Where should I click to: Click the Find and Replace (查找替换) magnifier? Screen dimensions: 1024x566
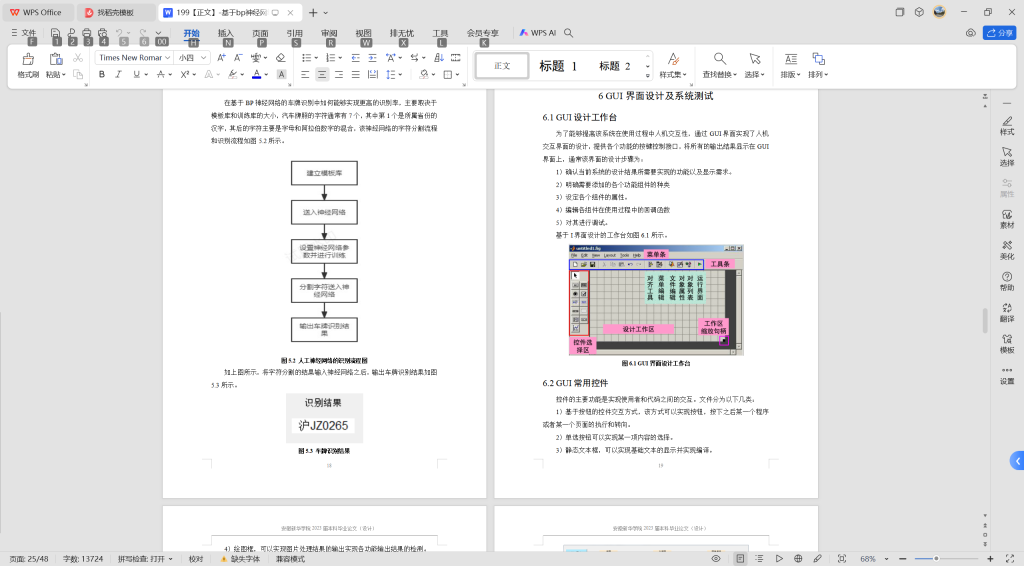(x=719, y=59)
